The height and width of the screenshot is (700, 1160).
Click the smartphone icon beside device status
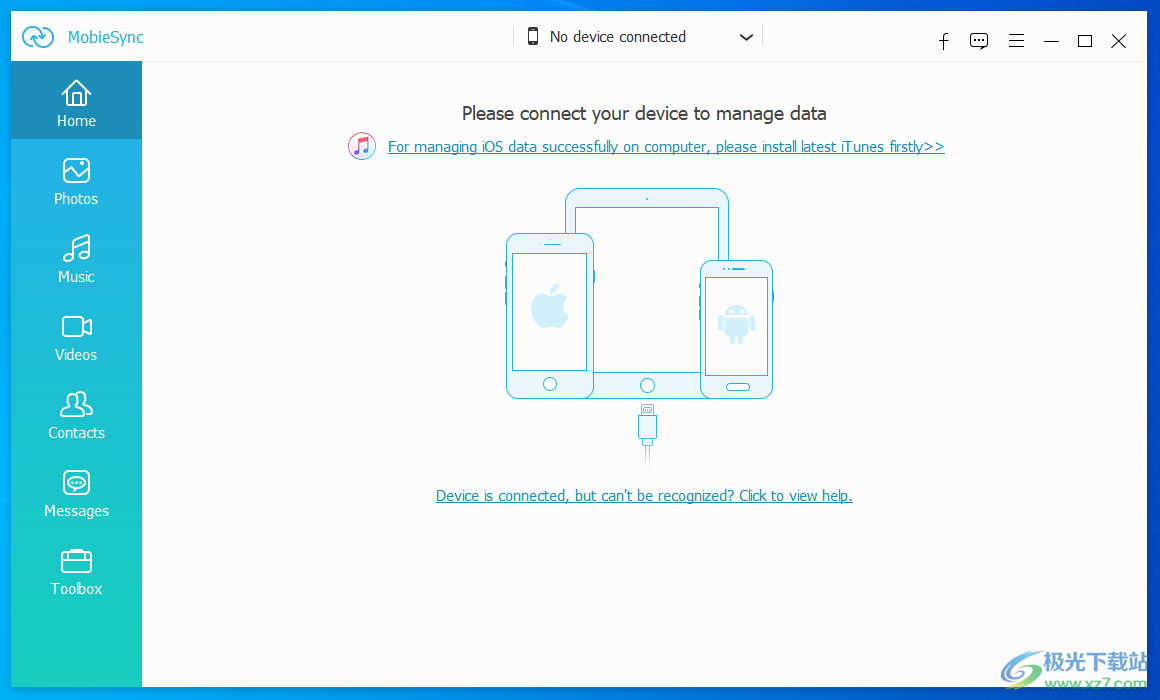click(x=533, y=36)
